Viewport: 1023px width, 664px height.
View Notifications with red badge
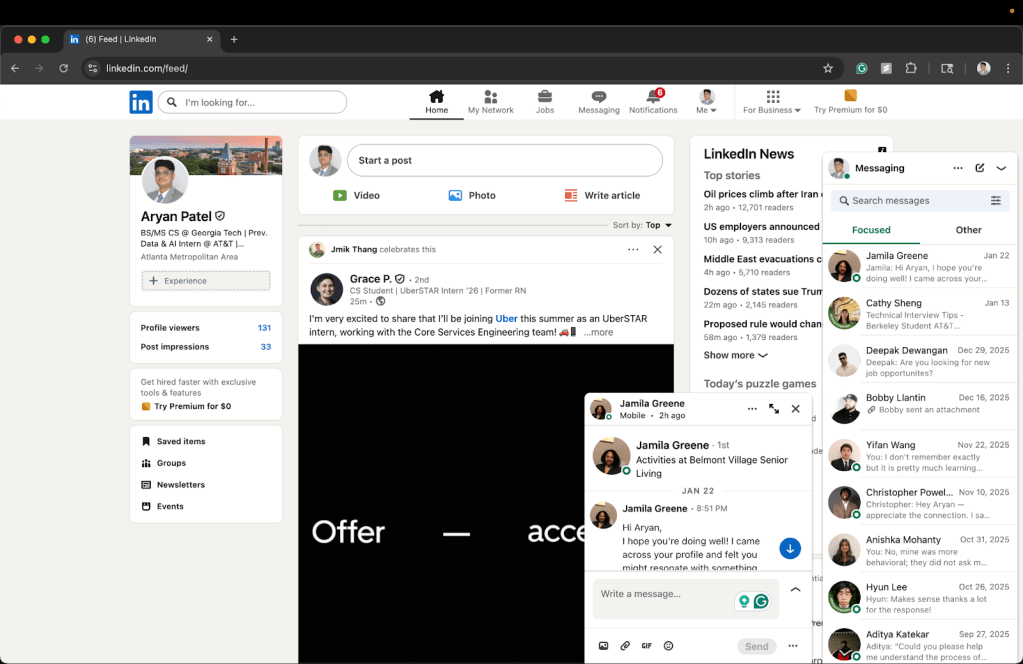pyautogui.click(x=653, y=102)
